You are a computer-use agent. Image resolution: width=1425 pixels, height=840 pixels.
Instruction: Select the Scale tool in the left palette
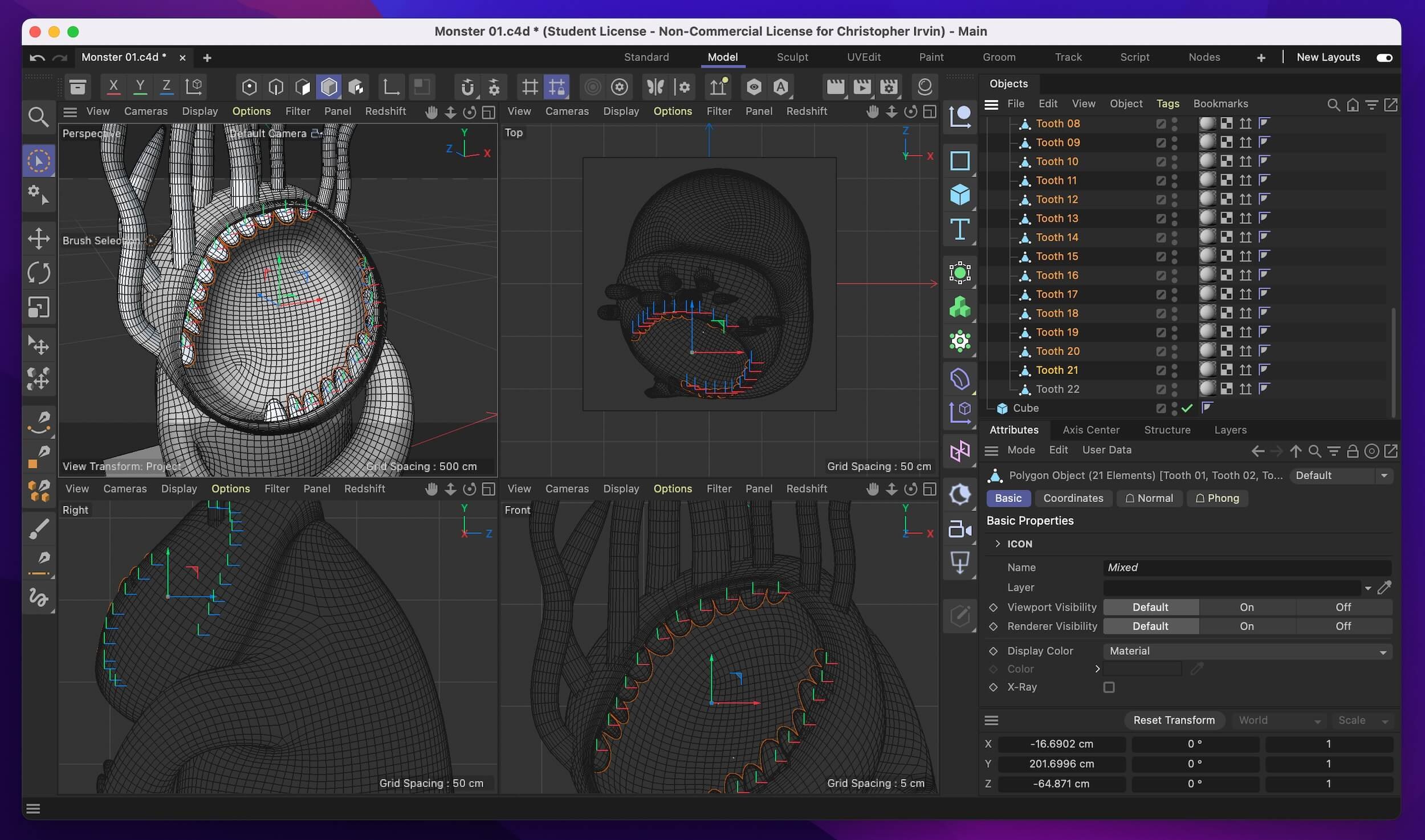(x=39, y=307)
